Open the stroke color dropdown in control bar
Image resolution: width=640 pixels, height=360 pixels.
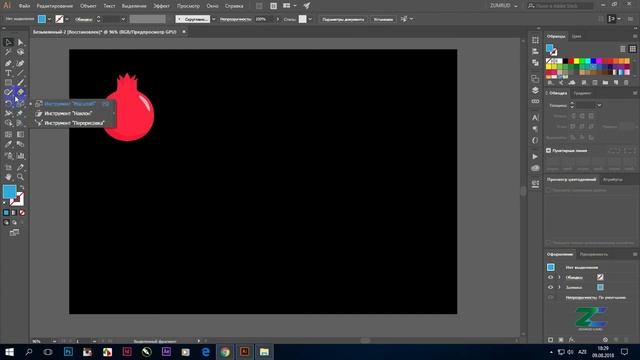click(67, 19)
